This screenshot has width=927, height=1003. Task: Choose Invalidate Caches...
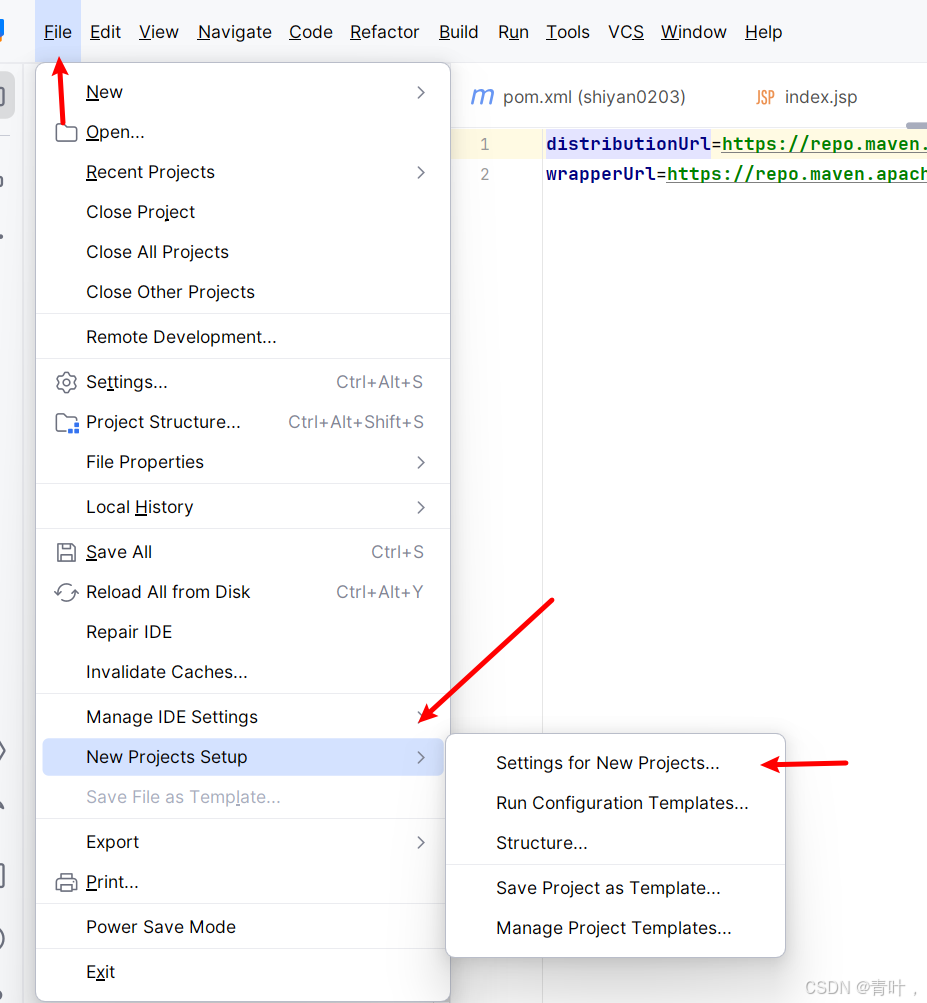(x=242, y=672)
